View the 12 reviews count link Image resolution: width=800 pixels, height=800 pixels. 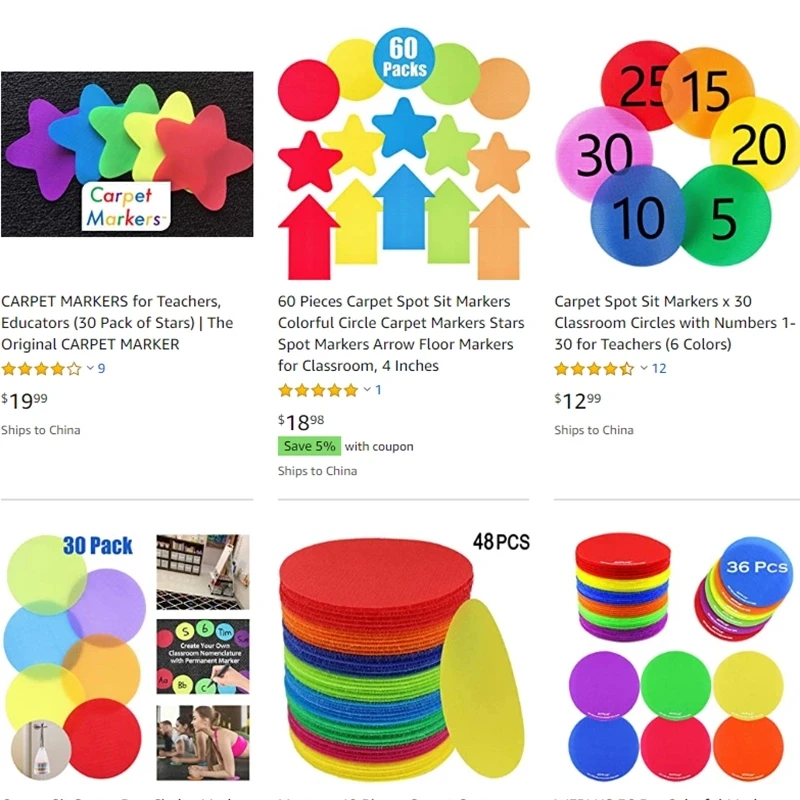[659, 368]
